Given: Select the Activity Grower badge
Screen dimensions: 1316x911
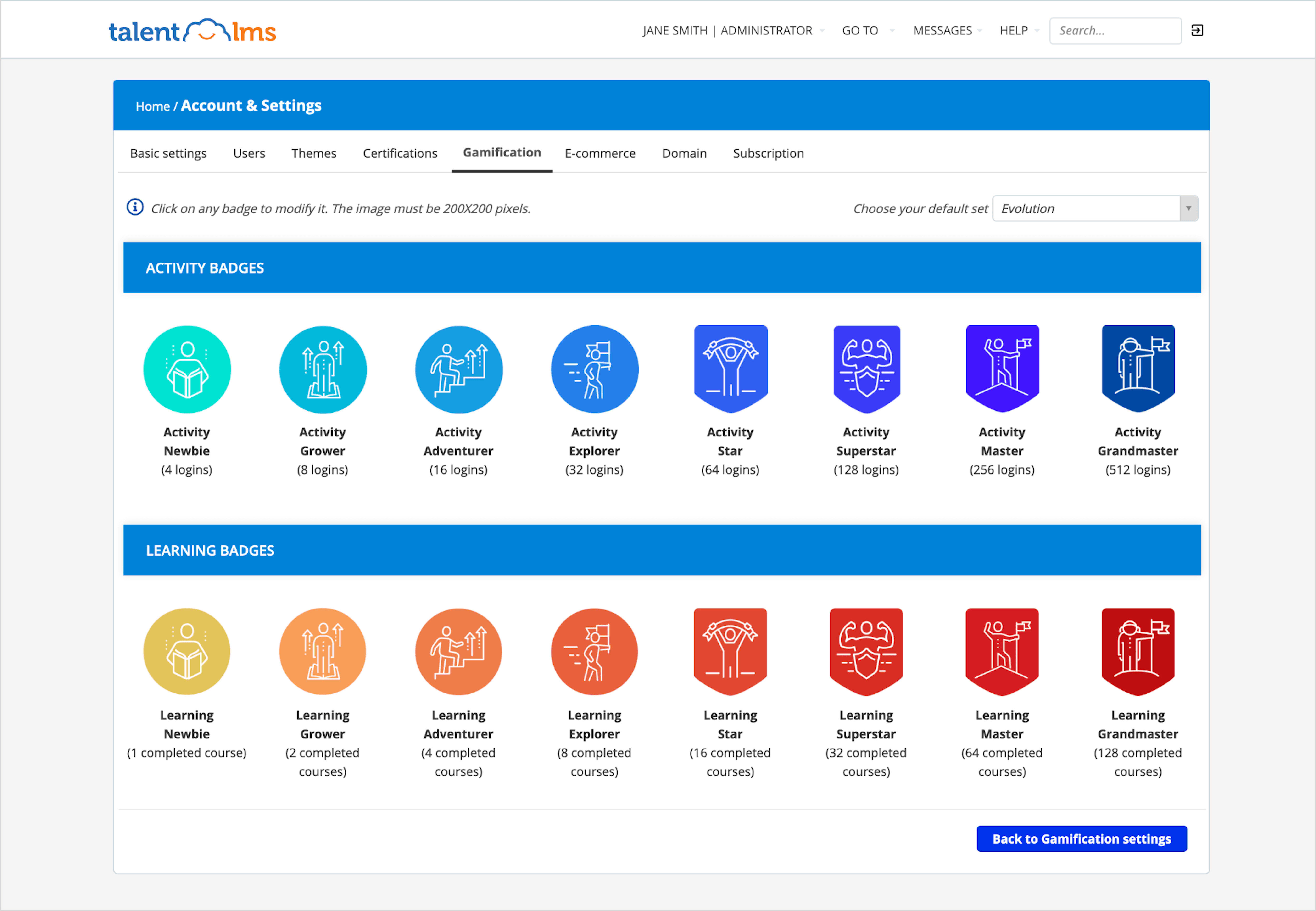Looking at the screenshot, I should [x=323, y=368].
